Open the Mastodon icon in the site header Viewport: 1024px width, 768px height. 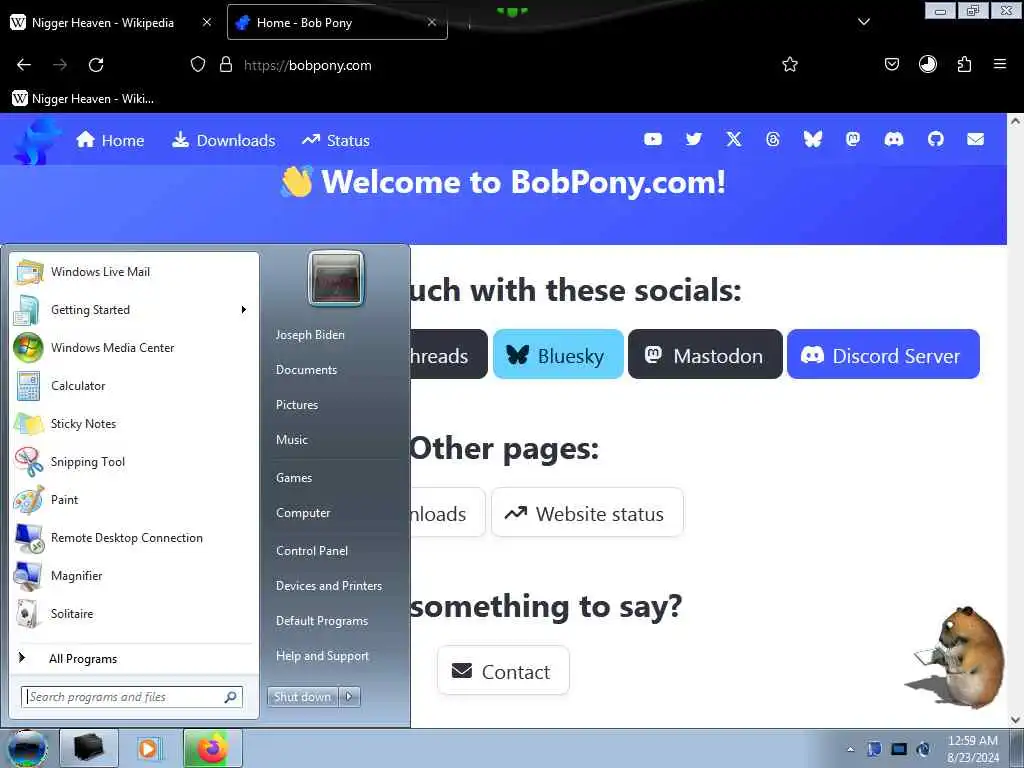853,139
